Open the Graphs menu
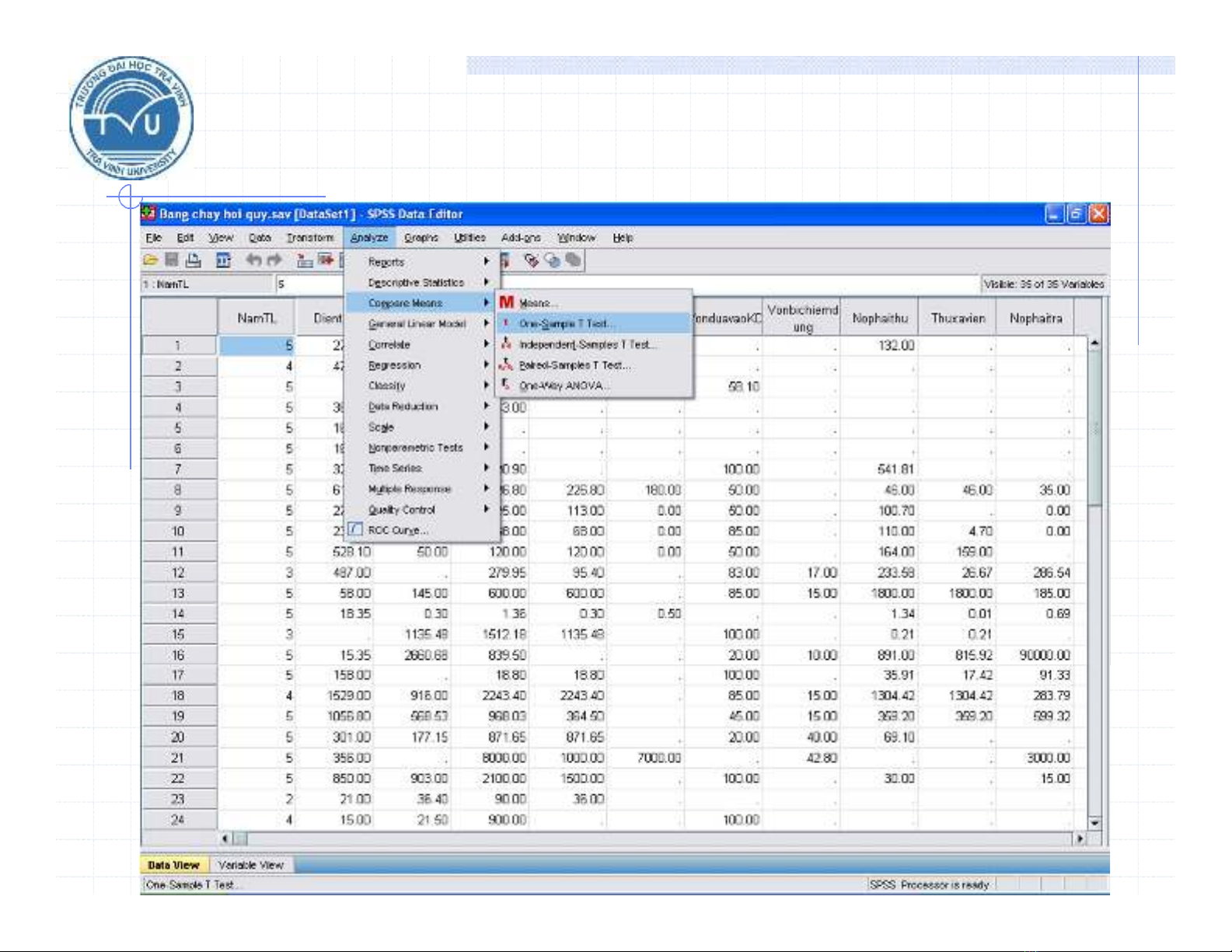Screen dimensions: 1232x952 pyautogui.click(x=421, y=238)
